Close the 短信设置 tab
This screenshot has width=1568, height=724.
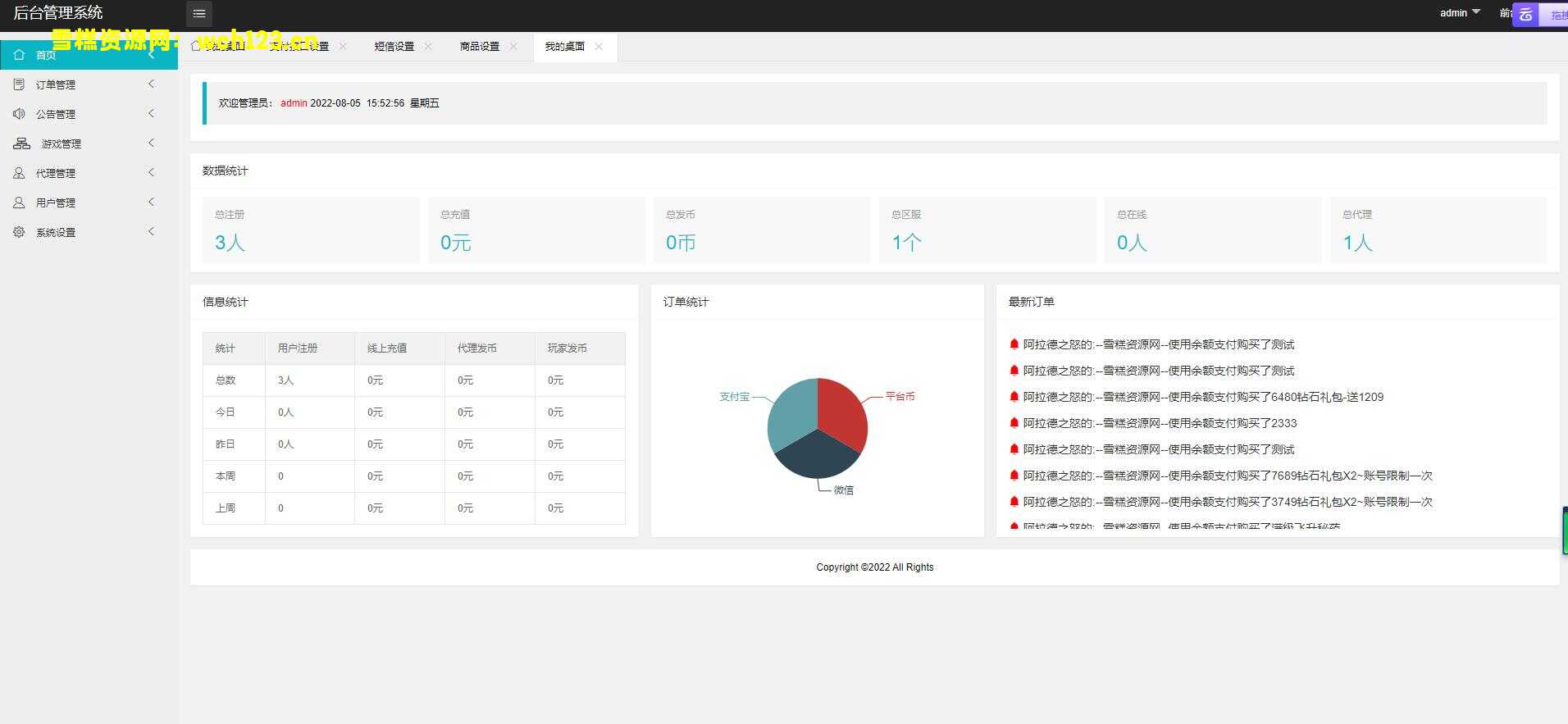click(x=428, y=47)
